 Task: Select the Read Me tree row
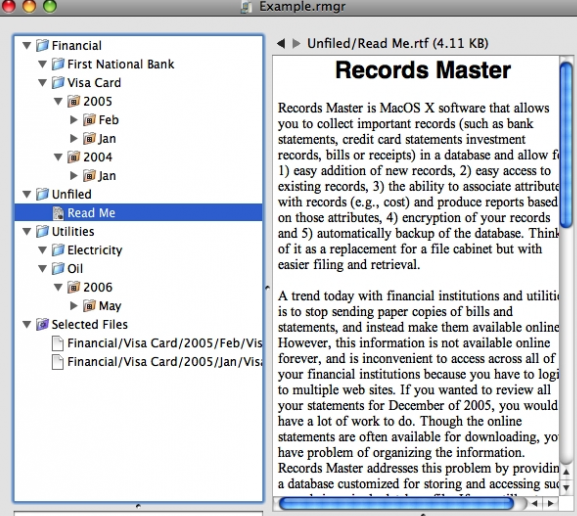(138, 213)
